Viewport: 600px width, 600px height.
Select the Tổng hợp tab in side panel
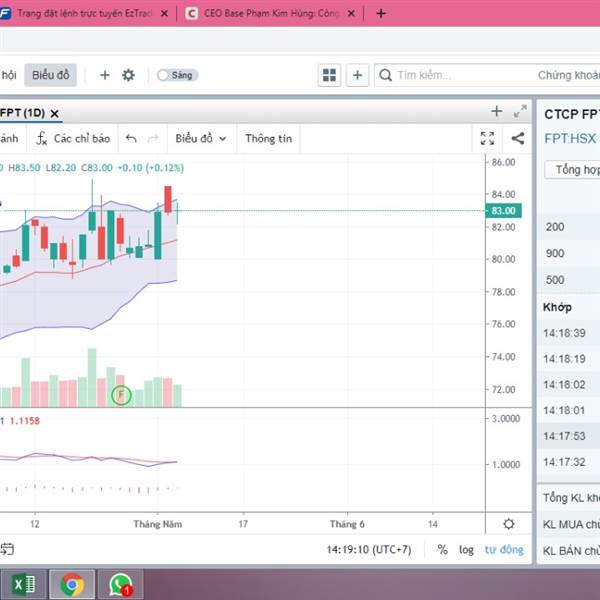pyautogui.click(x=573, y=170)
